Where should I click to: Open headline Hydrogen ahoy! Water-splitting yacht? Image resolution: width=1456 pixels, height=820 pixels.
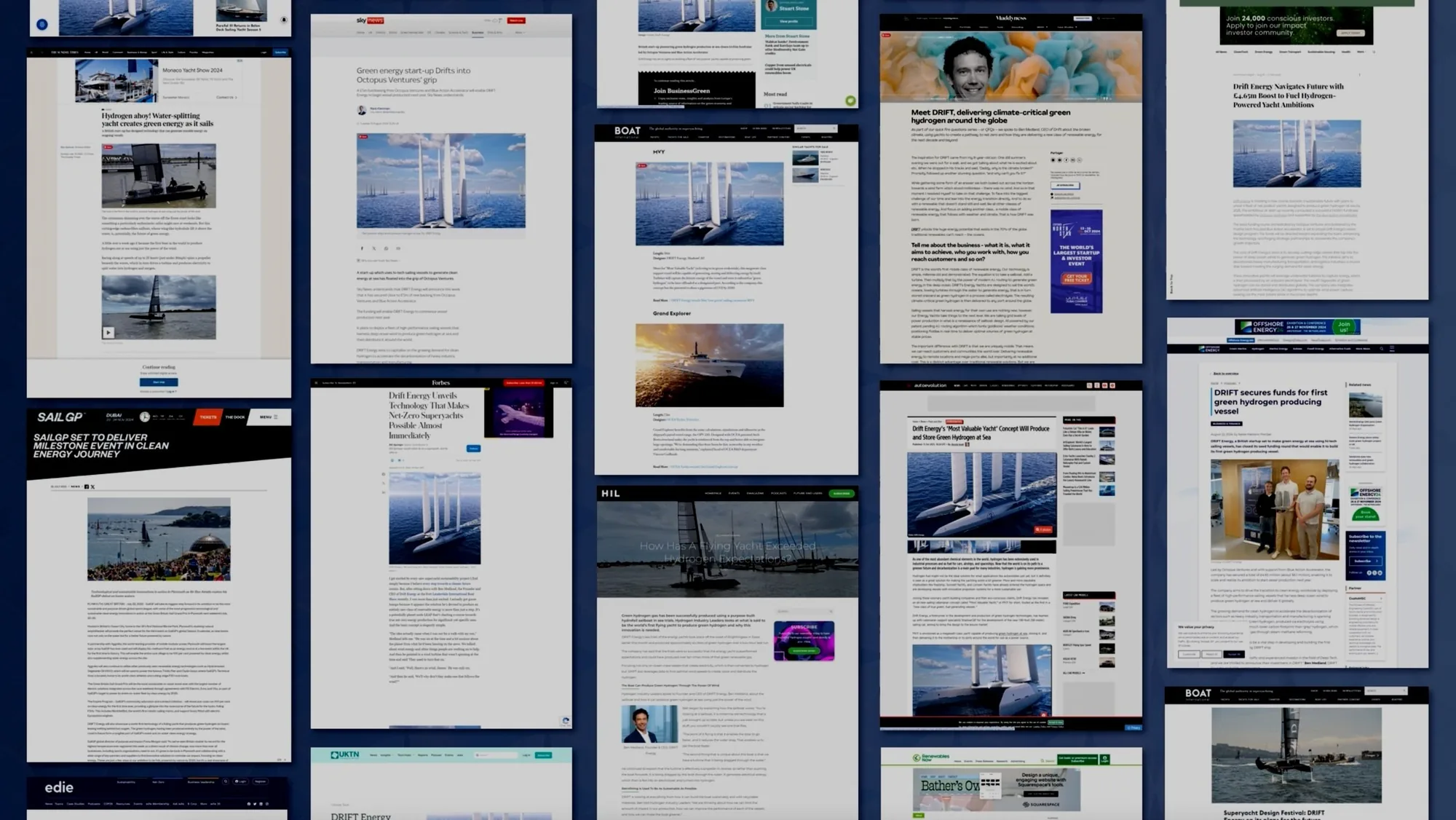[157, 119]
